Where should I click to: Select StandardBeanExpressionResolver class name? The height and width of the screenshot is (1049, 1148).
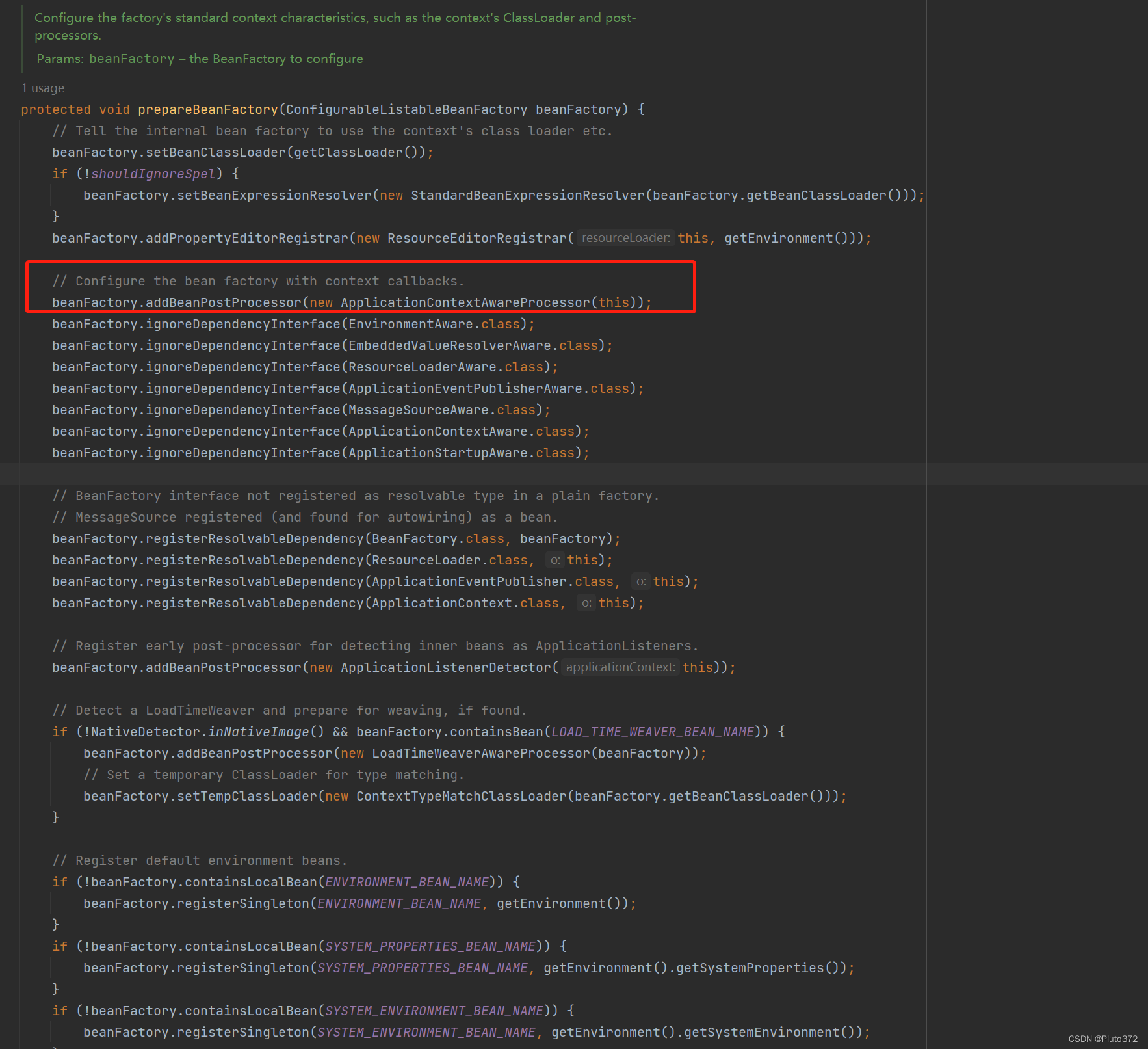(x=528, y=195)
